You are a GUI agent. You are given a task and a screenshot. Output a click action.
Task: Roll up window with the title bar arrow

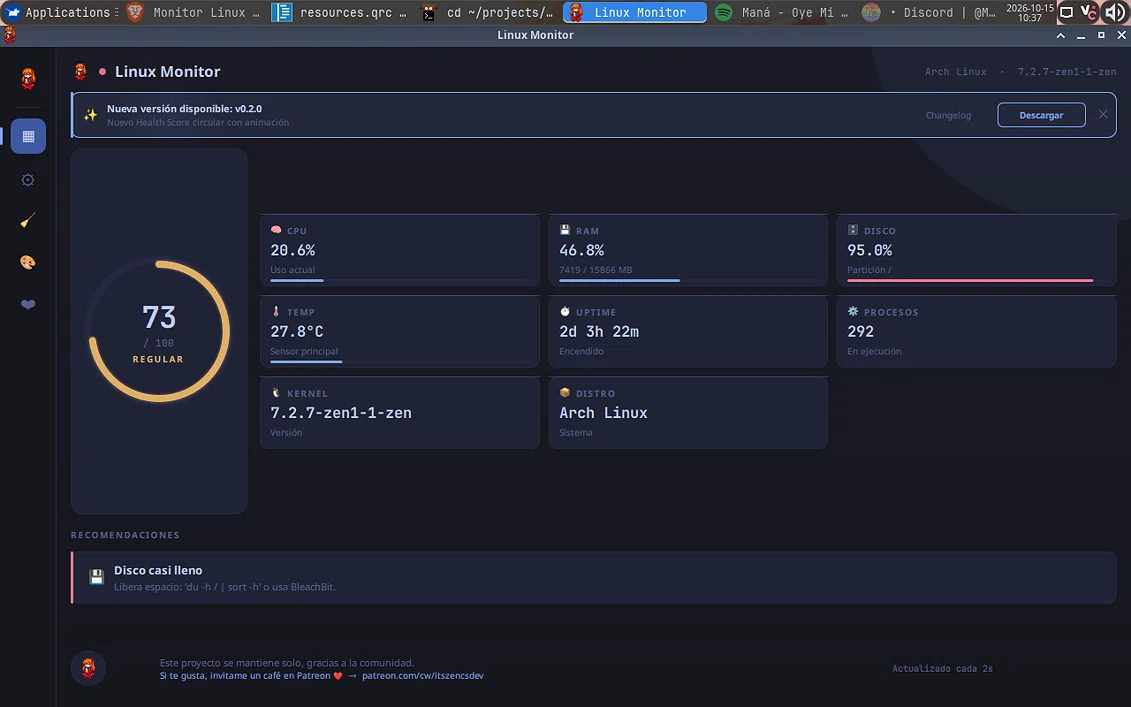pos(1060,35)
